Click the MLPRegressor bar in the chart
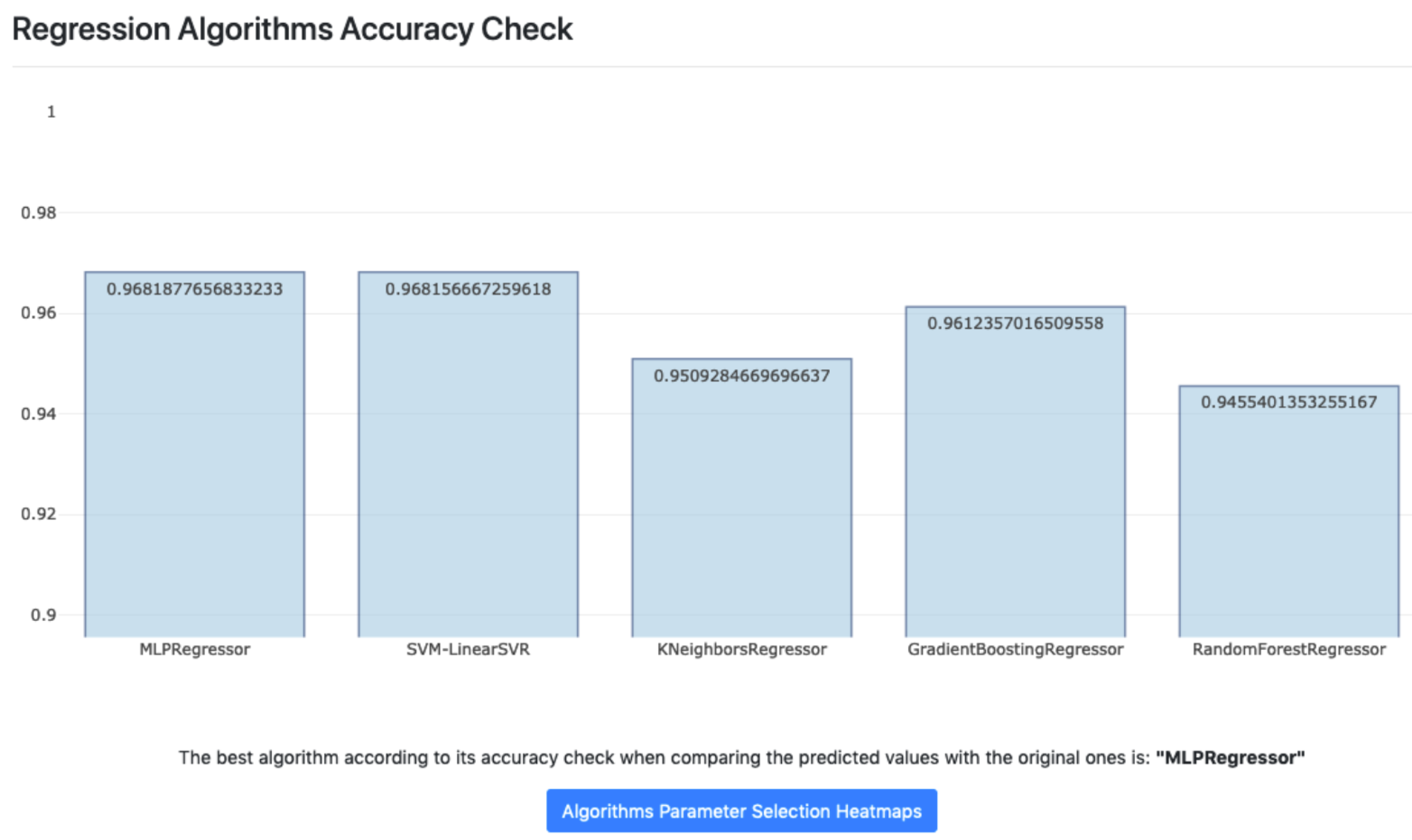 coord(194,464)
